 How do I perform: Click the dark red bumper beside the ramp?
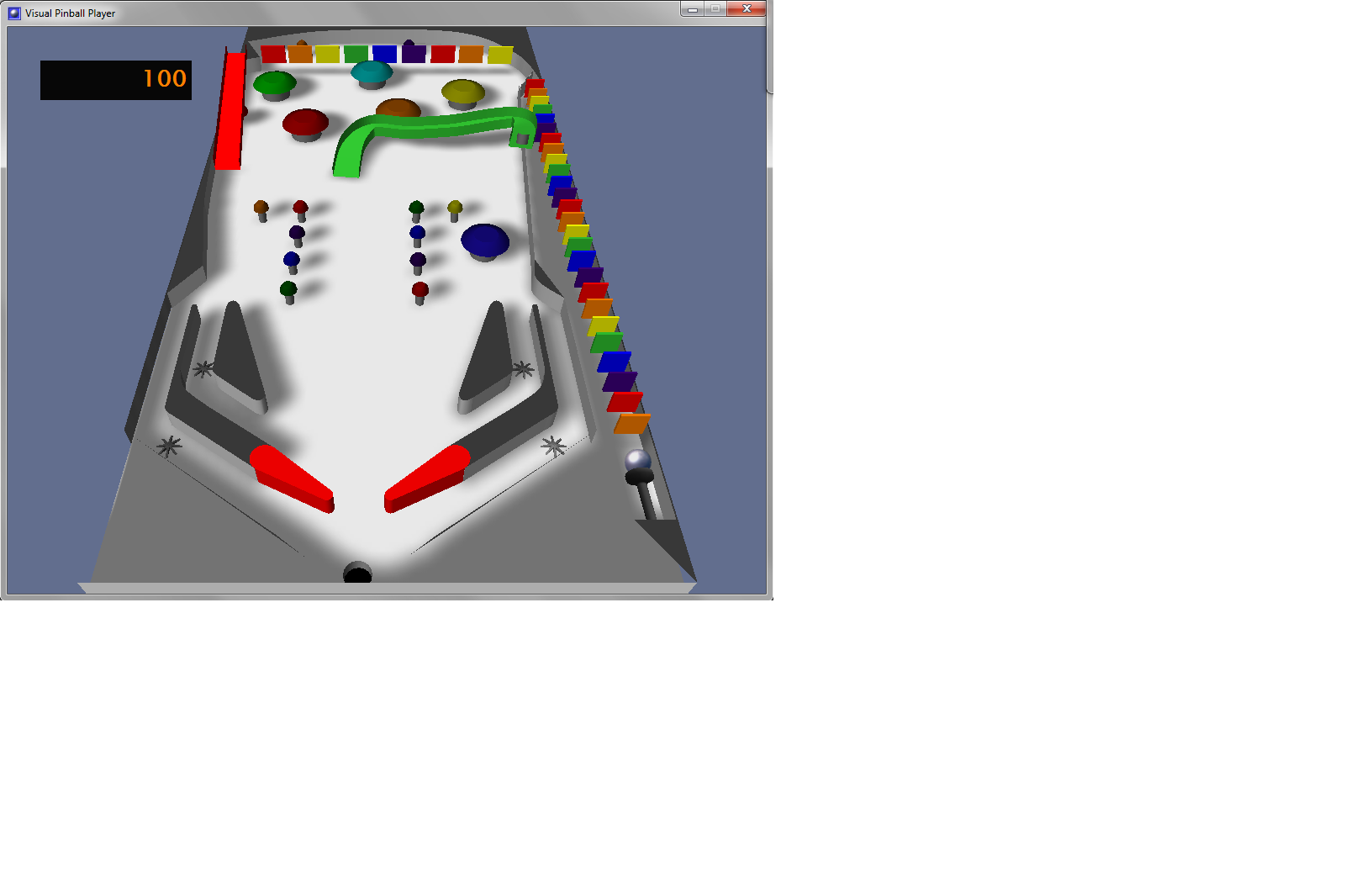coord(305,123)
